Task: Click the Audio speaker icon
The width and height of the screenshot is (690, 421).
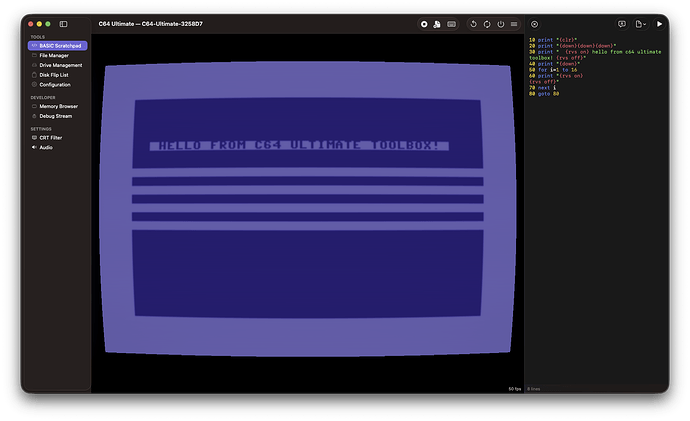Action: pyautogui.click(x=34, y=147)
